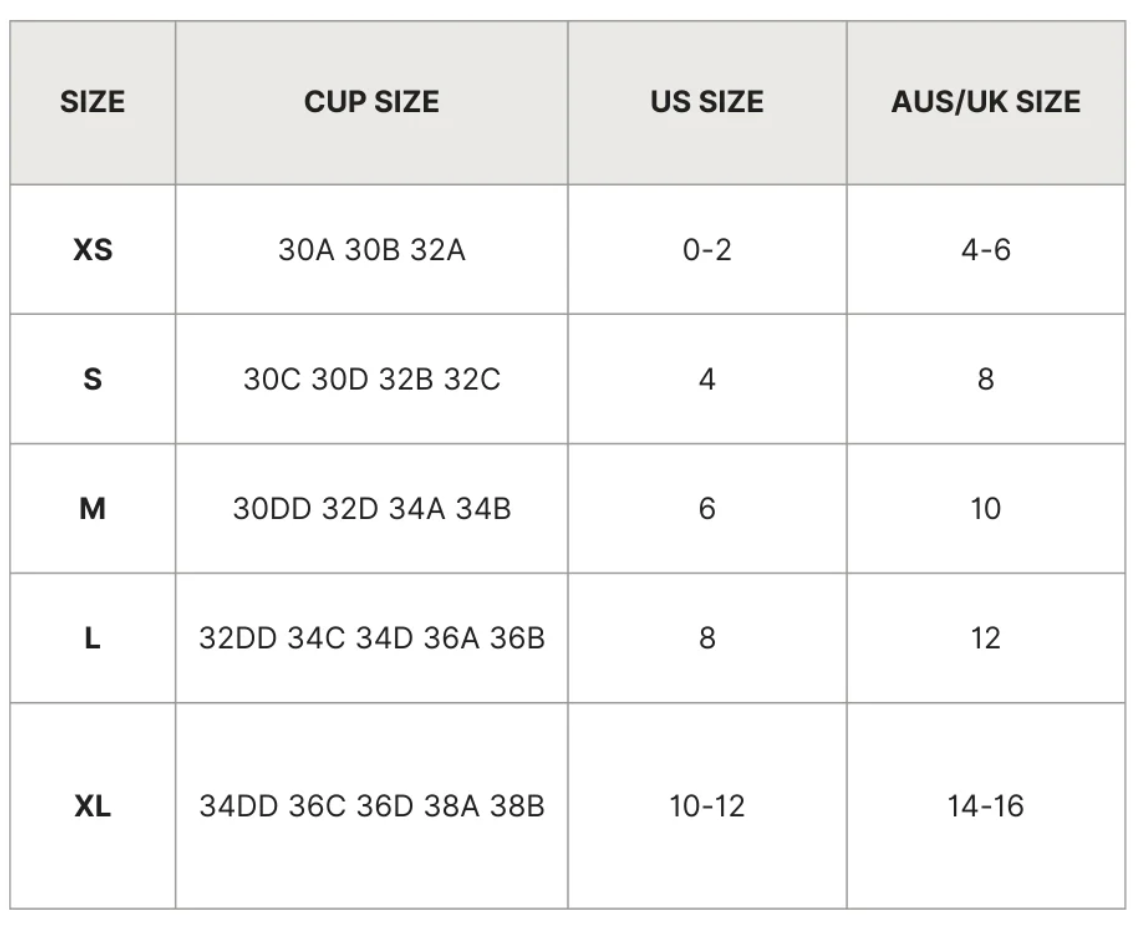Click cup sizes 30A 30B 32A
Image resolution: width=1138 pixels, height=928 pixels.
371,249
